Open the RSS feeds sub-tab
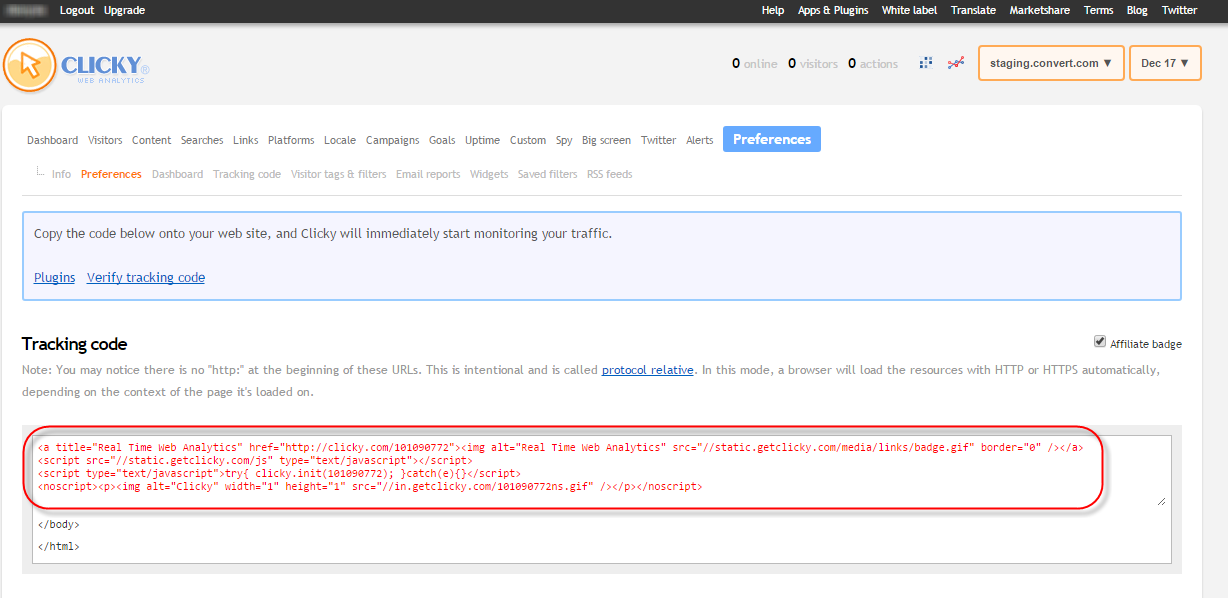1228x598 pixels. click(x=609, y=173)
